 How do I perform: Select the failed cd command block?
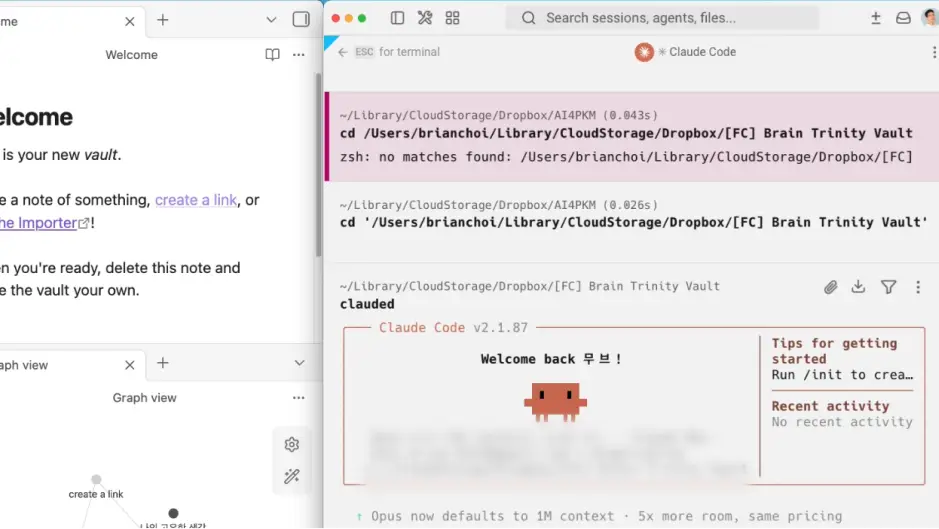[x=632, y=137]
